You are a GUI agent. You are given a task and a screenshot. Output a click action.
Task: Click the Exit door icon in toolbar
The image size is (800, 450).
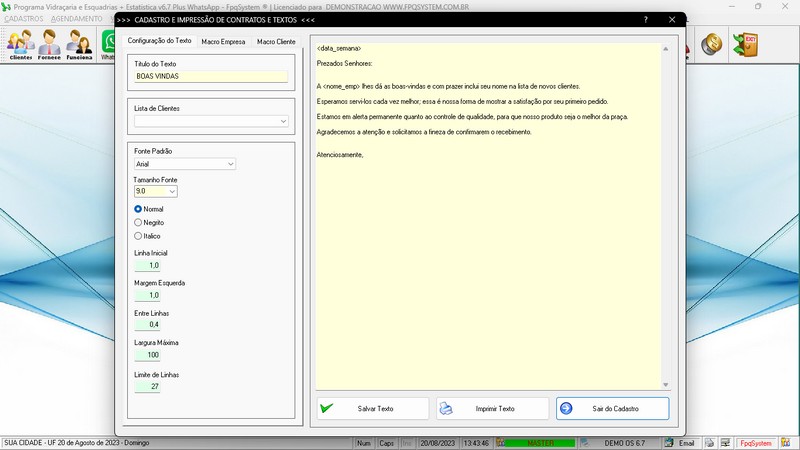(745, 45)
